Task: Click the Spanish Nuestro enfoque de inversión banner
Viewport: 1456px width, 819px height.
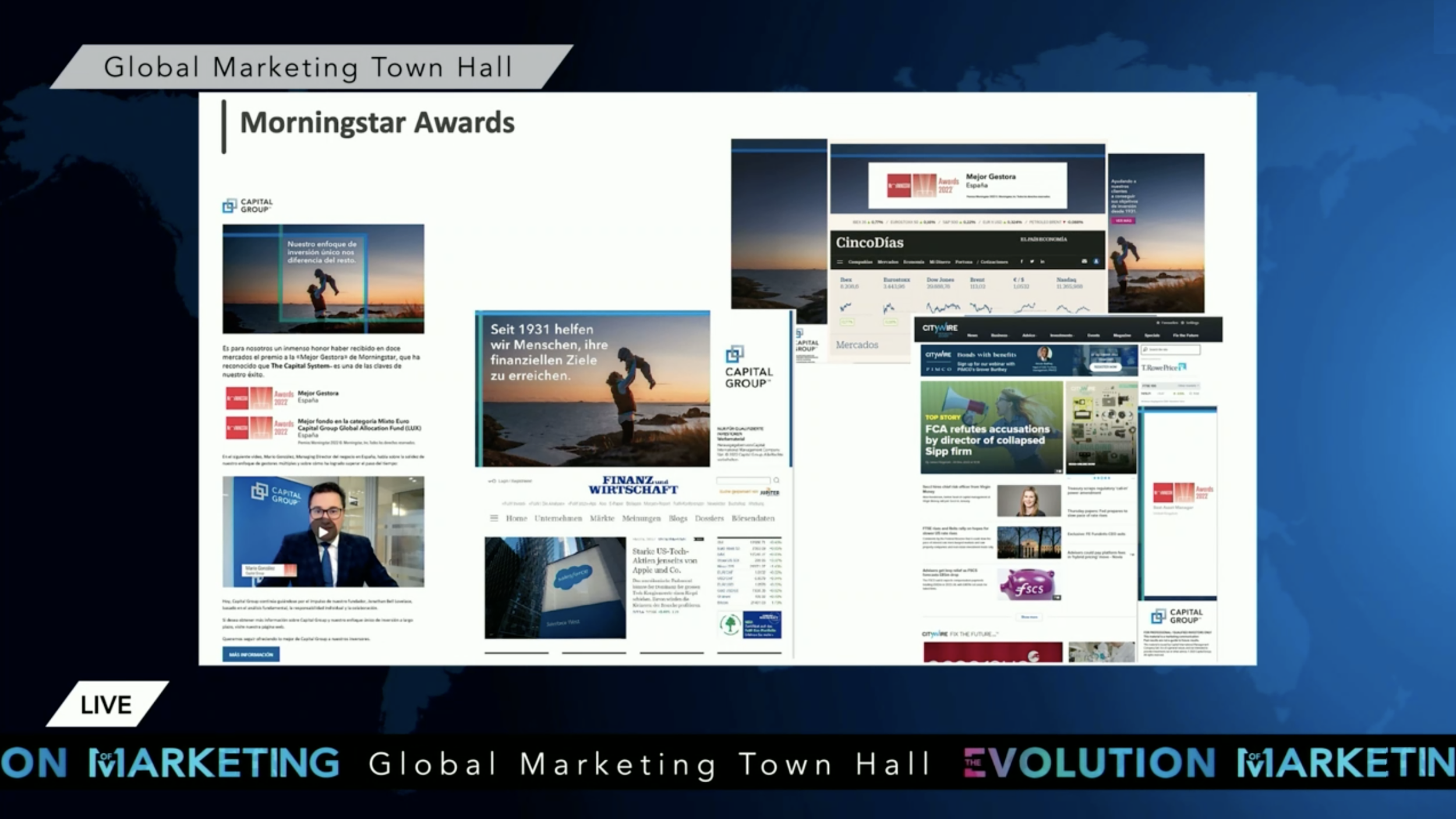Action: pos(323,279)
